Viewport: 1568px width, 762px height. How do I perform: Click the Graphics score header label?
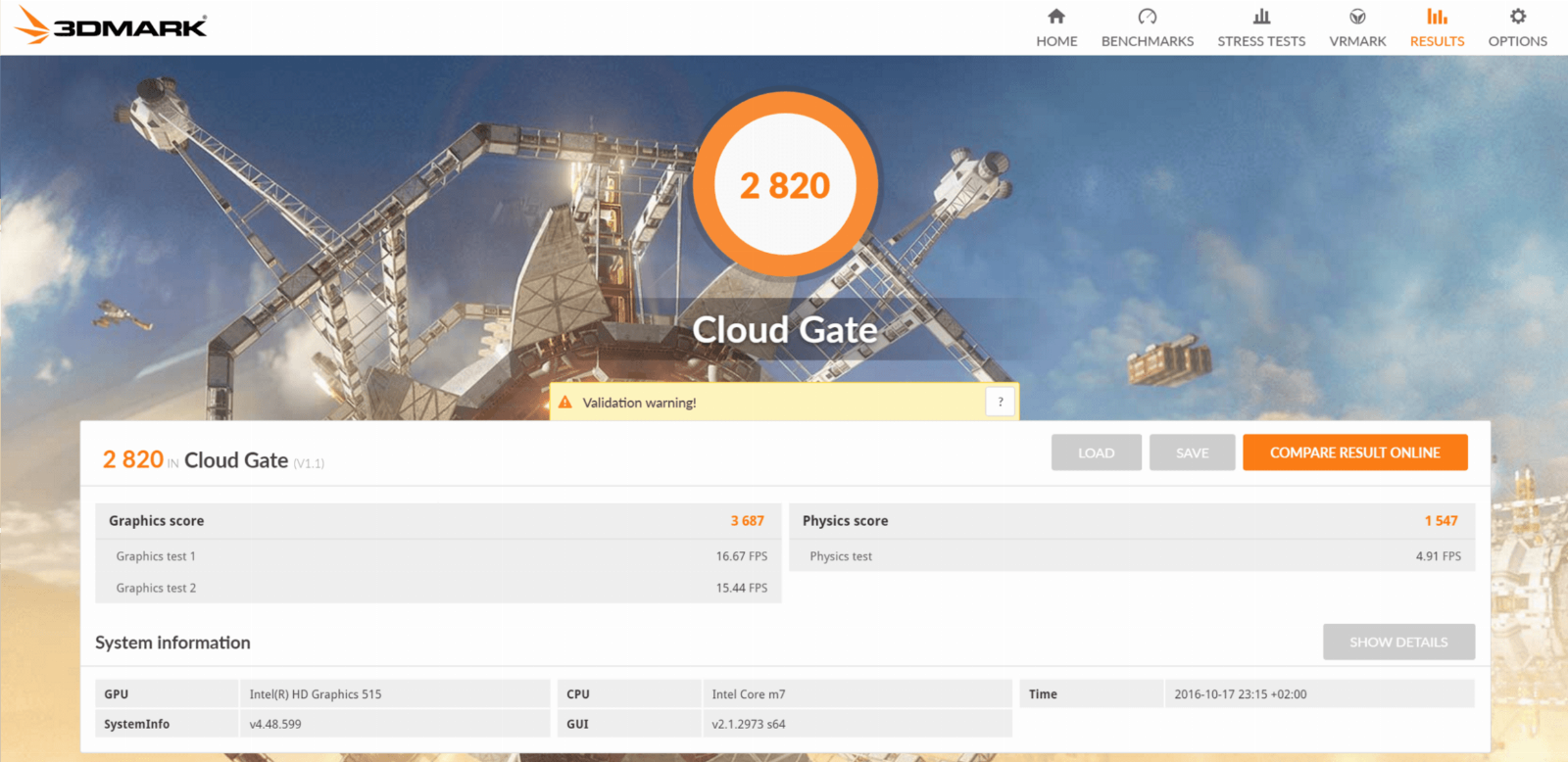pyautogui.click(x=157, y=521)
